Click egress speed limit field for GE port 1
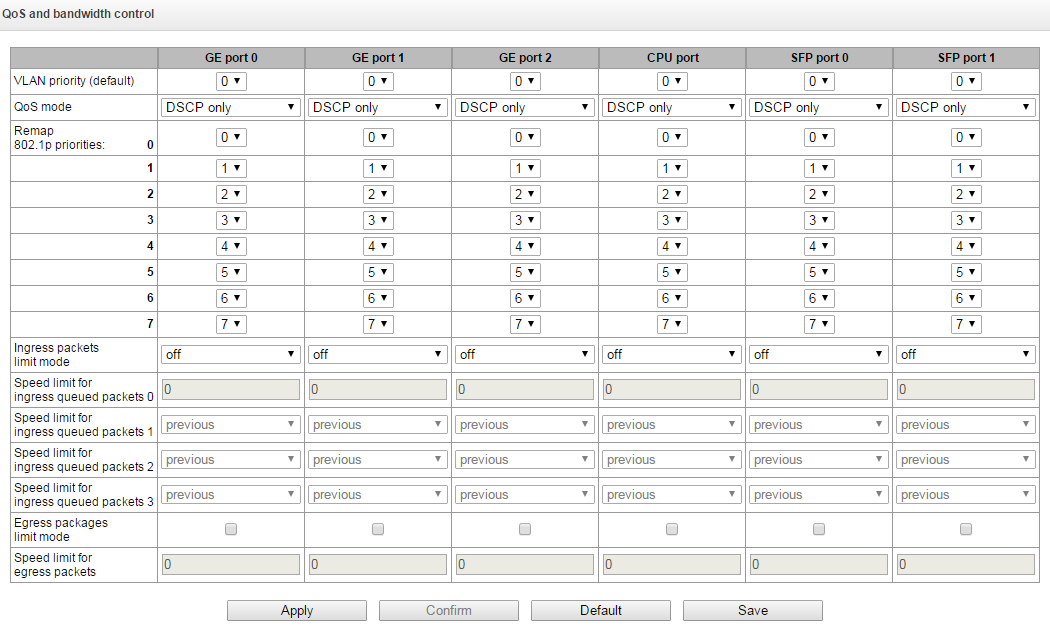Screen dimensions: 1050x629 click(378, 565)
